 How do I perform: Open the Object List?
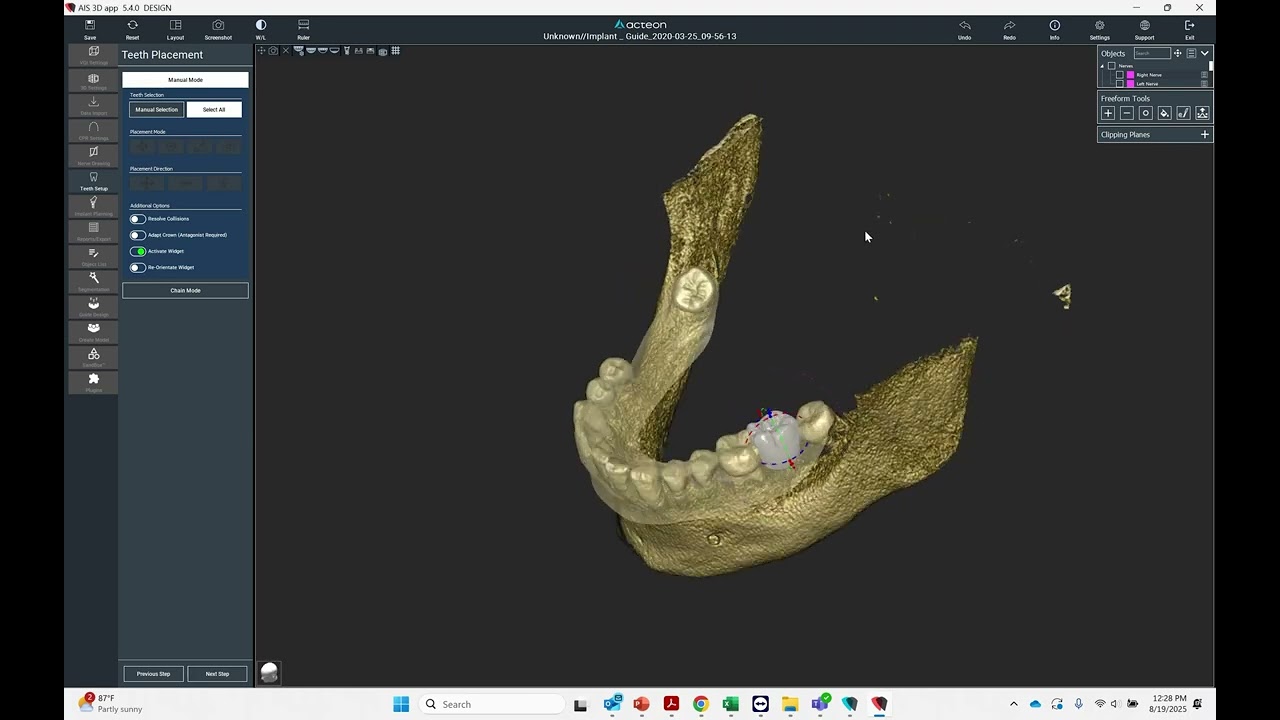pos(94,257)
